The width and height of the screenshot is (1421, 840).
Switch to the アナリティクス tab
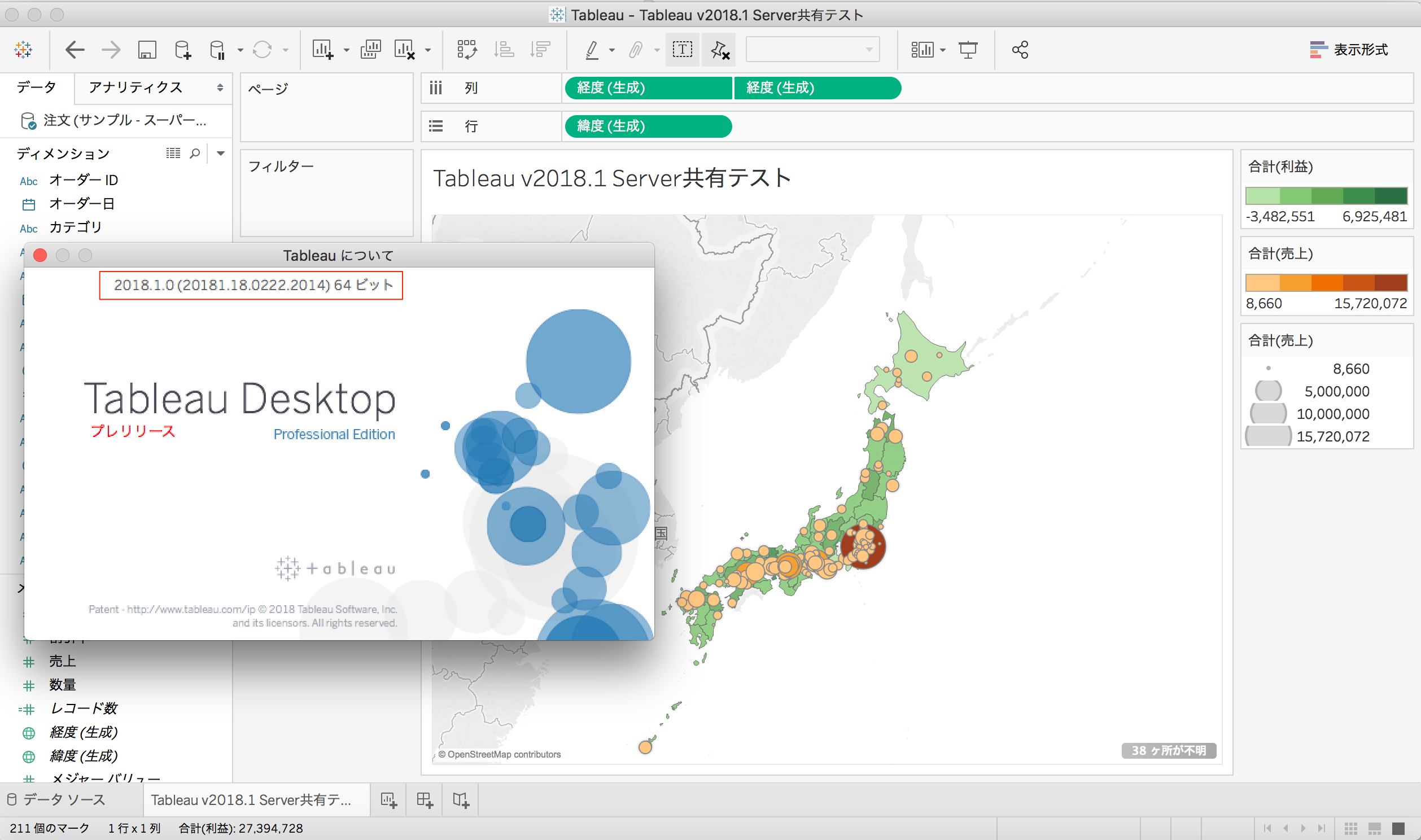[136, 88]
